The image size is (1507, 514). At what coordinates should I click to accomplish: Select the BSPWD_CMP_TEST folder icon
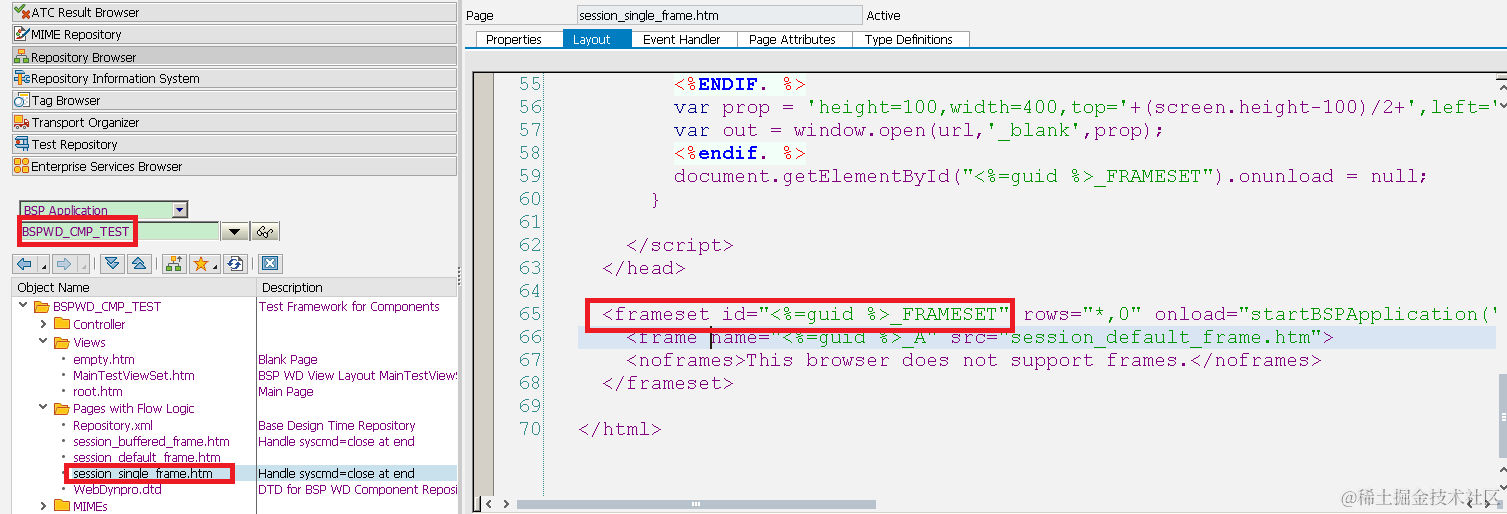42,306
